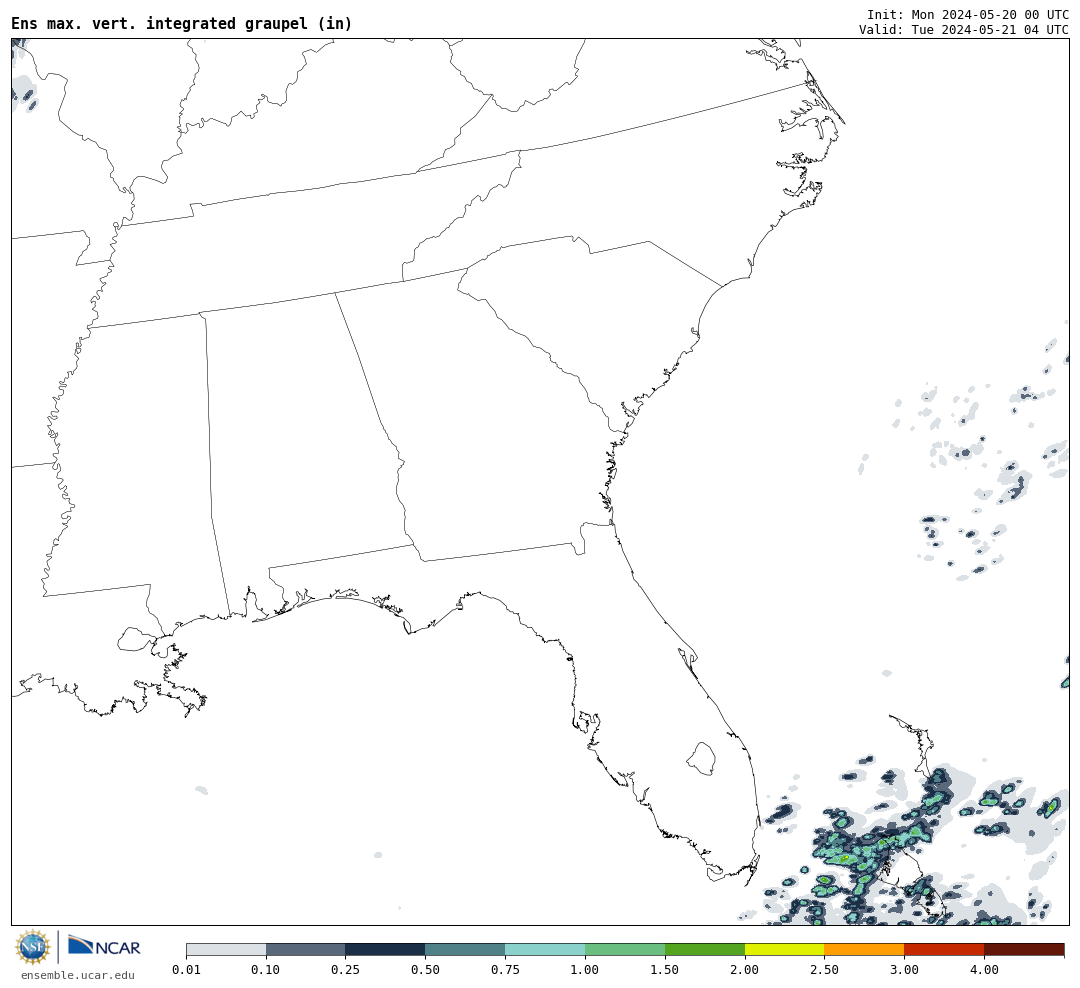Click Lake Okeechobee outline in Florida
This screenshot has width=1080, height=988.
702,759
